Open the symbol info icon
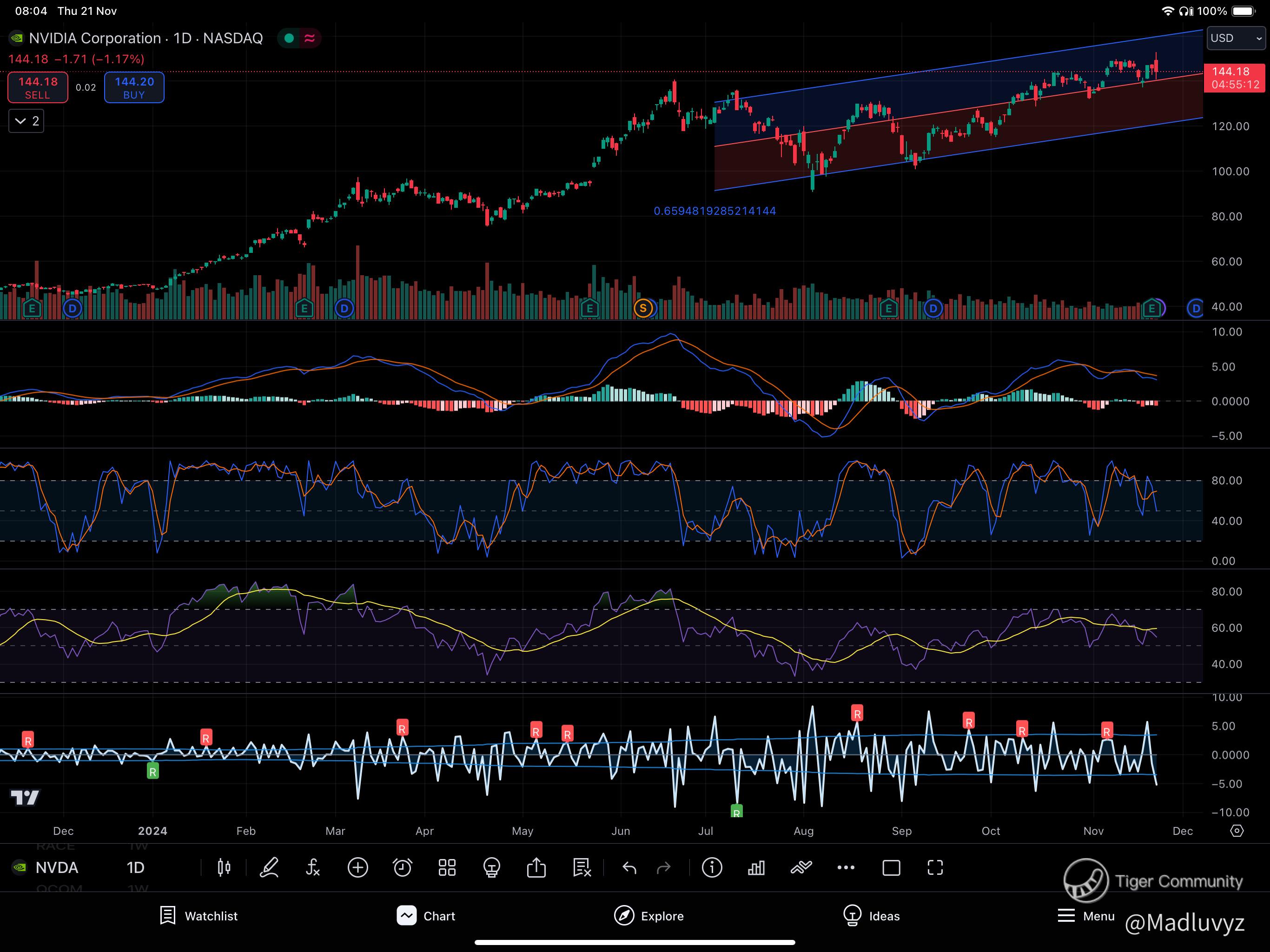This screenshot has width=1270, height=952. tap(712, 867)
